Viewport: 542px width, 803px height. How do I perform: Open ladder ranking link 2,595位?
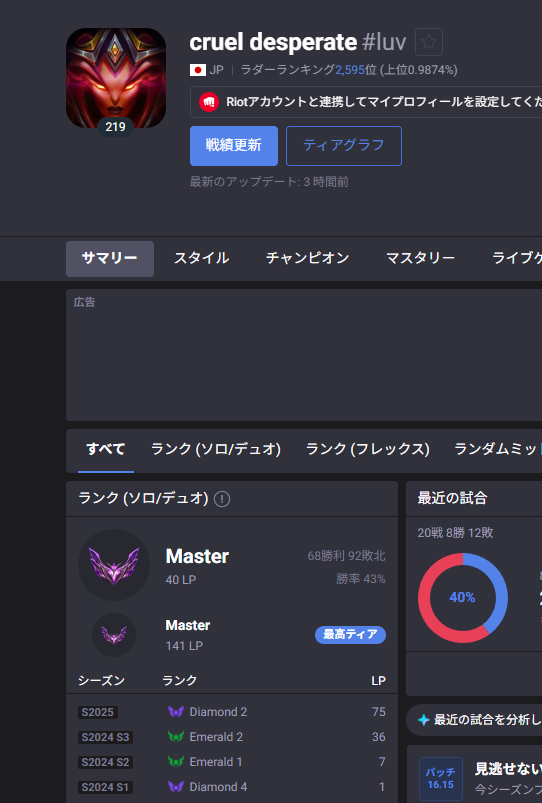click(356, 70)
